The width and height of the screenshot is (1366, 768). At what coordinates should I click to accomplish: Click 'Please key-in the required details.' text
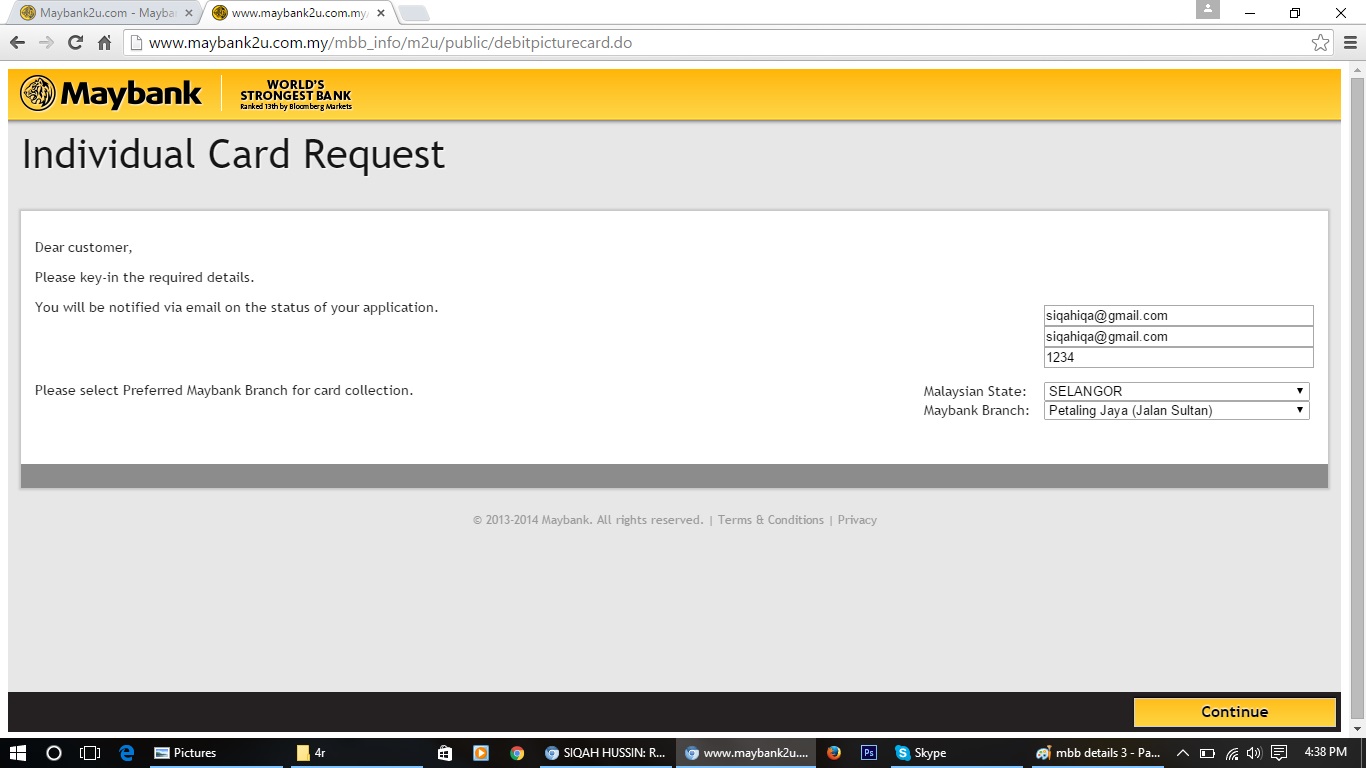click(x=144, y=277)
